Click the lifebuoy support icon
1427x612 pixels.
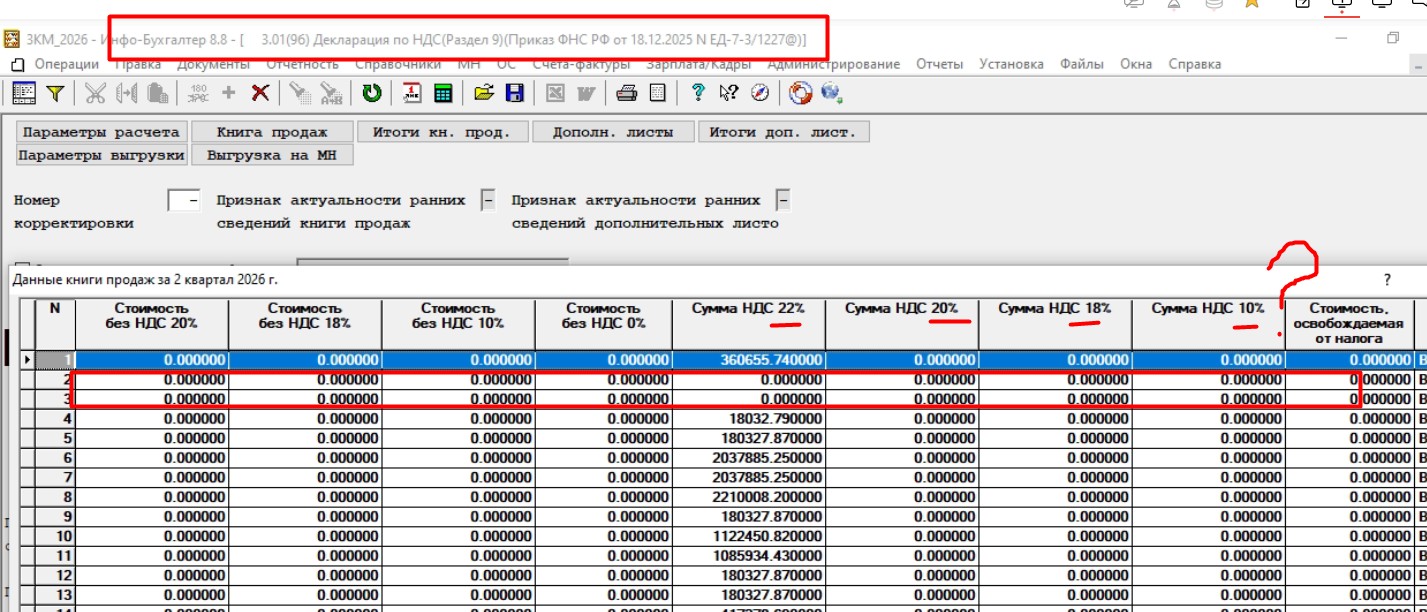point(799,93)
